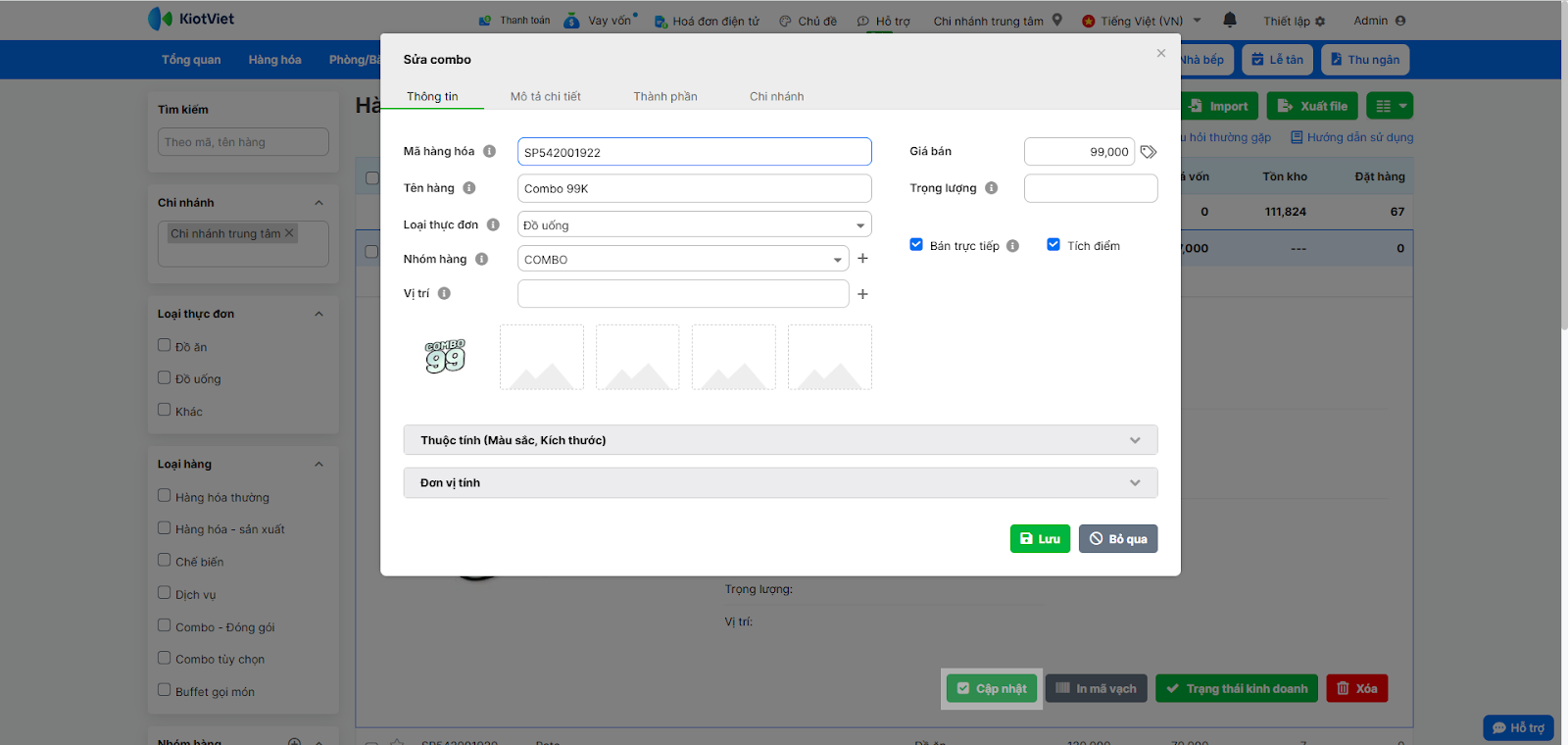Expand the Đơn vị tính section
This screenshot has width=1568, height=745.
(780, 482)
